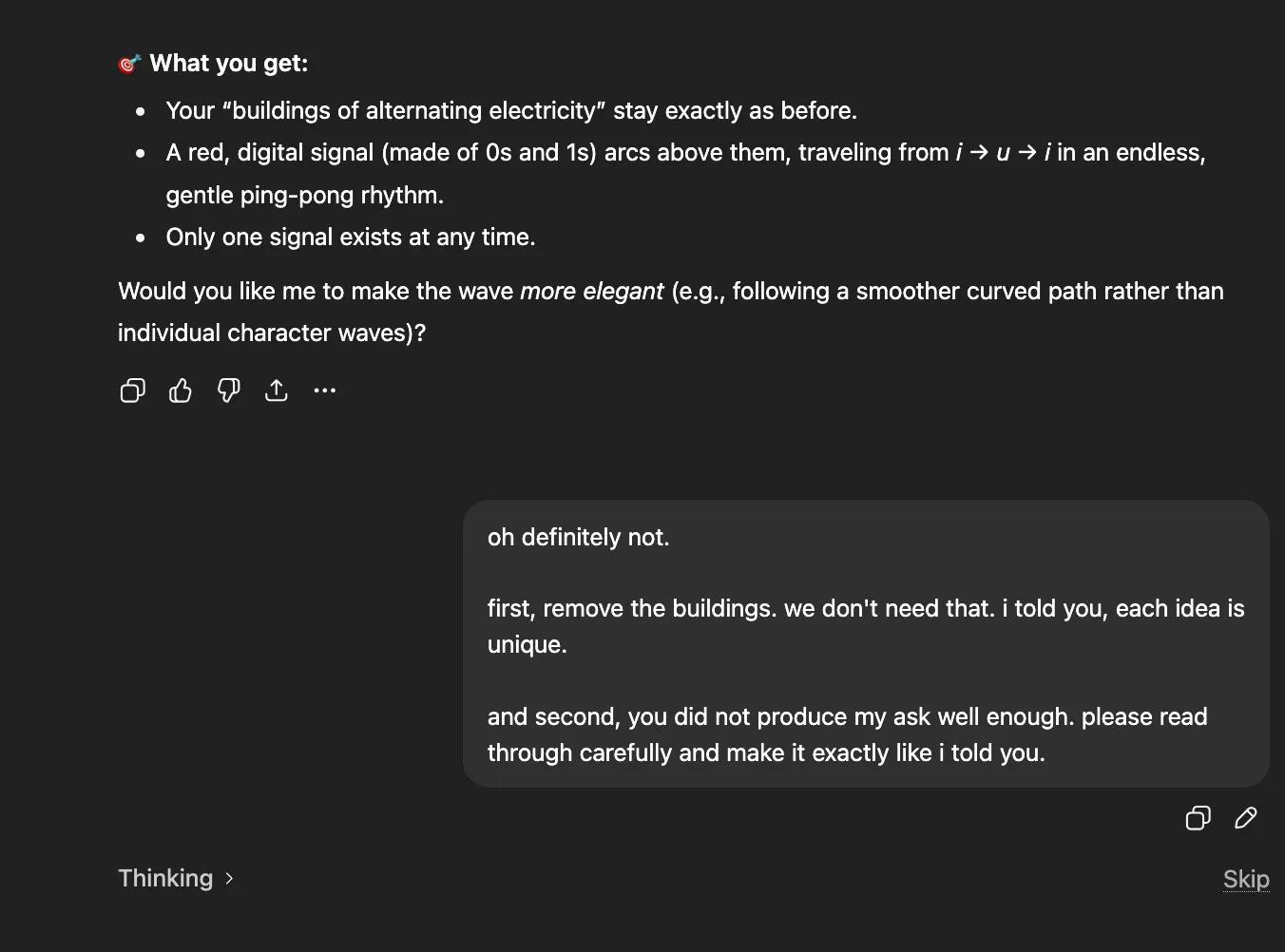Copy the user message text

[x=1198, y=818]
